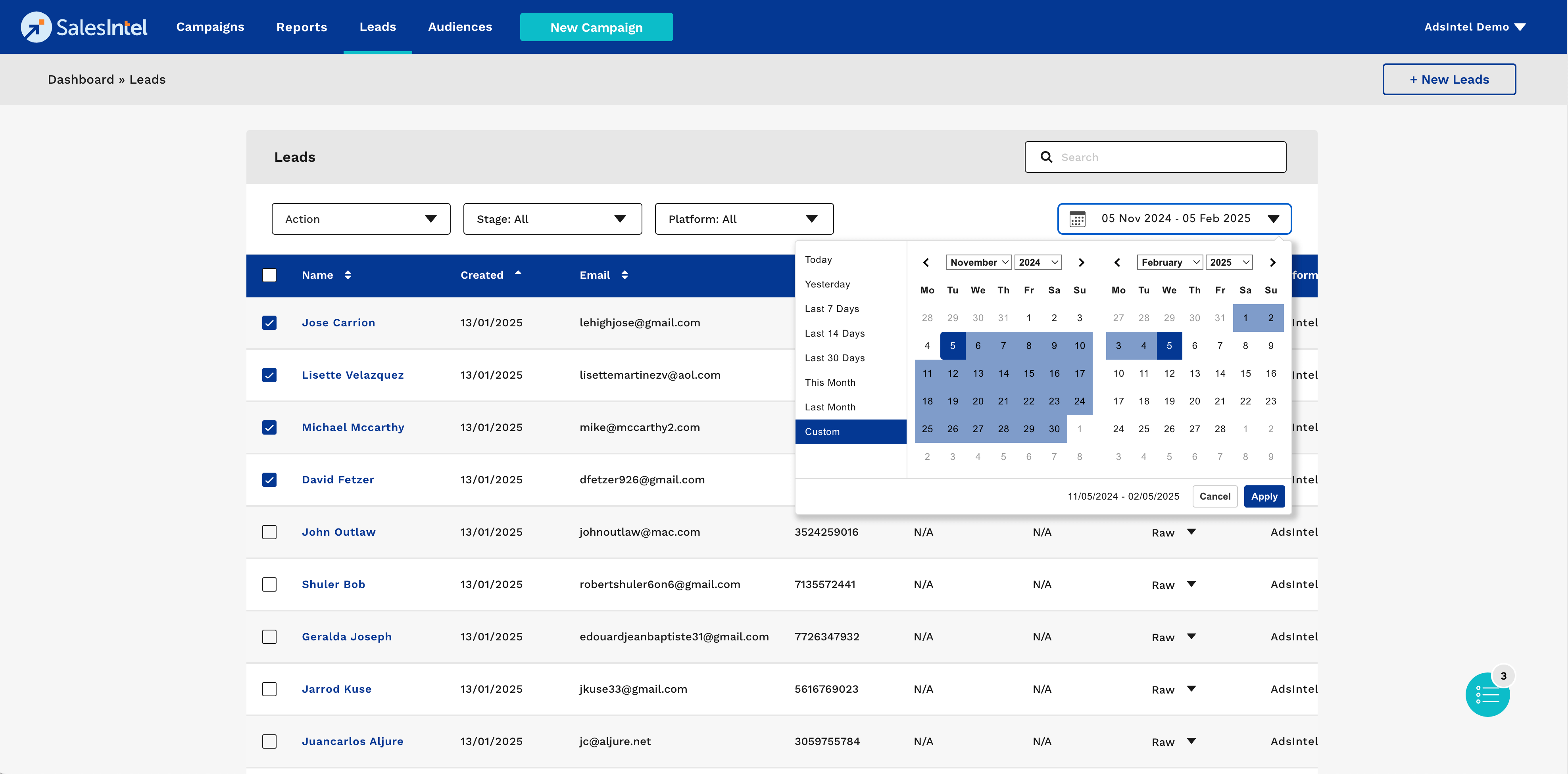This screenshot has height=774, width=1568.
Task: Click the calendar icon in date range field
Action: [1077, 219]
